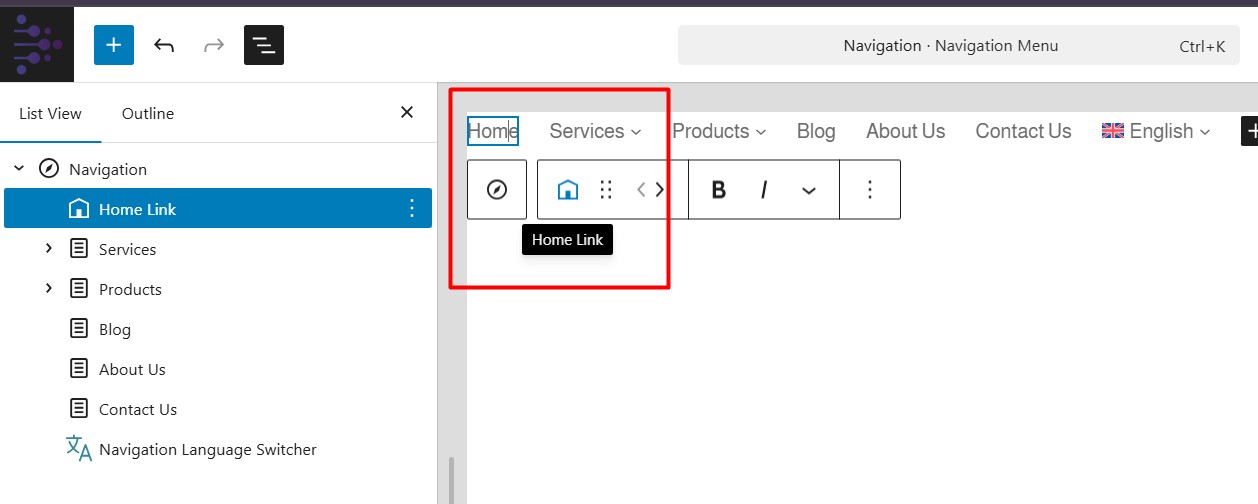Image resolution: width=1258 pixels, height=504 pixels.
Task: Open more formatting options dropdown chevron
Action: pos(809,190)
